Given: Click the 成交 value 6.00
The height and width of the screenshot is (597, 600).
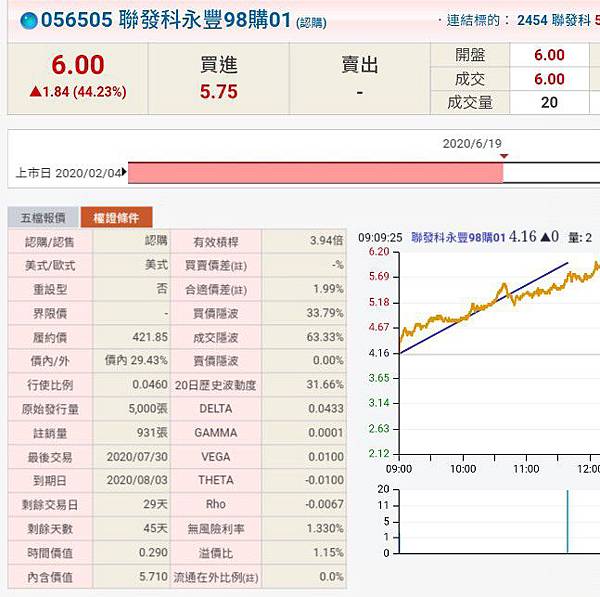Looking at the screenshot, I should [549, 79].
